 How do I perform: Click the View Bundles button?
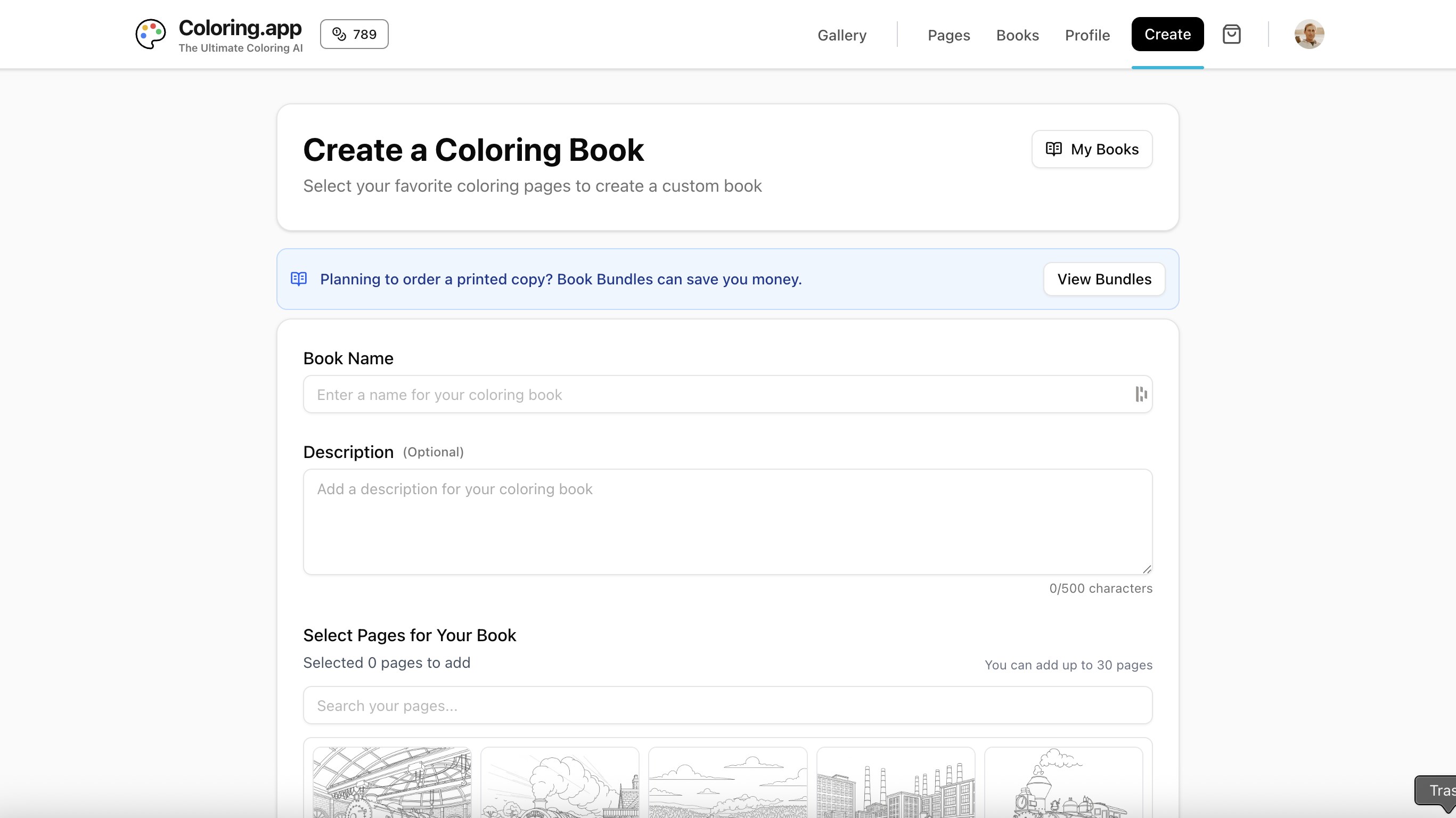[1104, 279]
